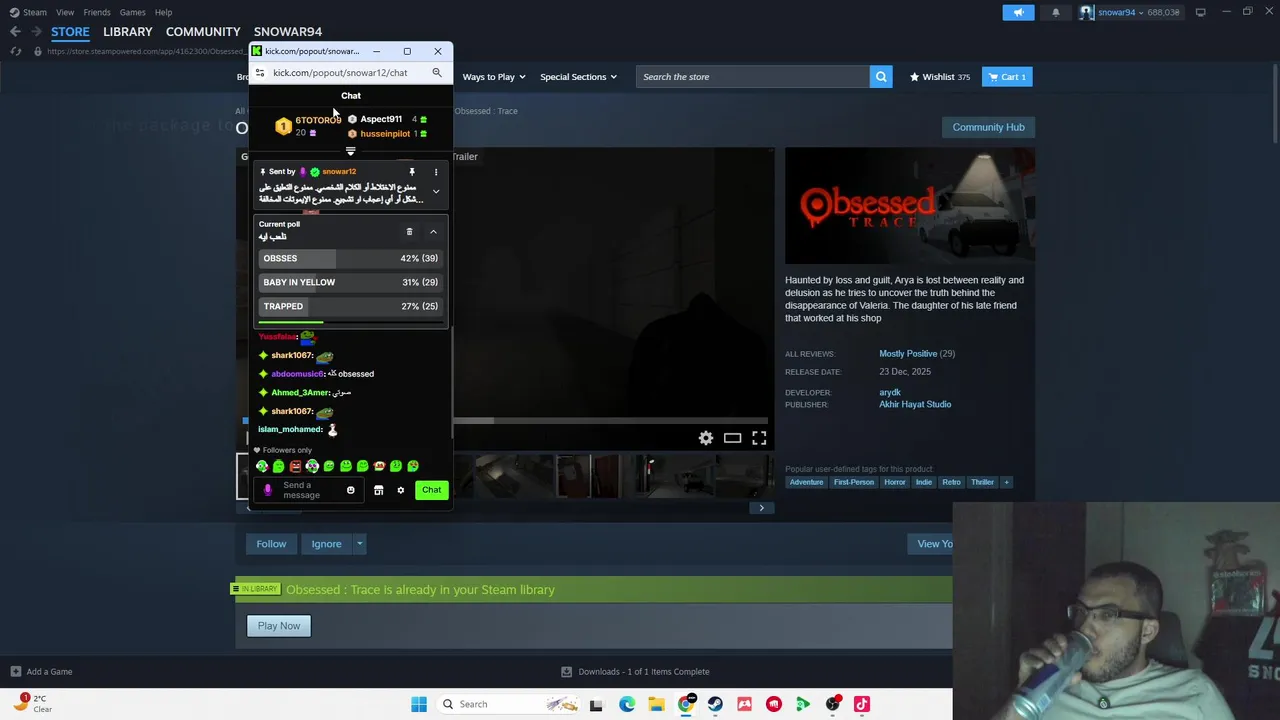
Task: Vote for TRAPPED poll option
Action: pos(350,306)
